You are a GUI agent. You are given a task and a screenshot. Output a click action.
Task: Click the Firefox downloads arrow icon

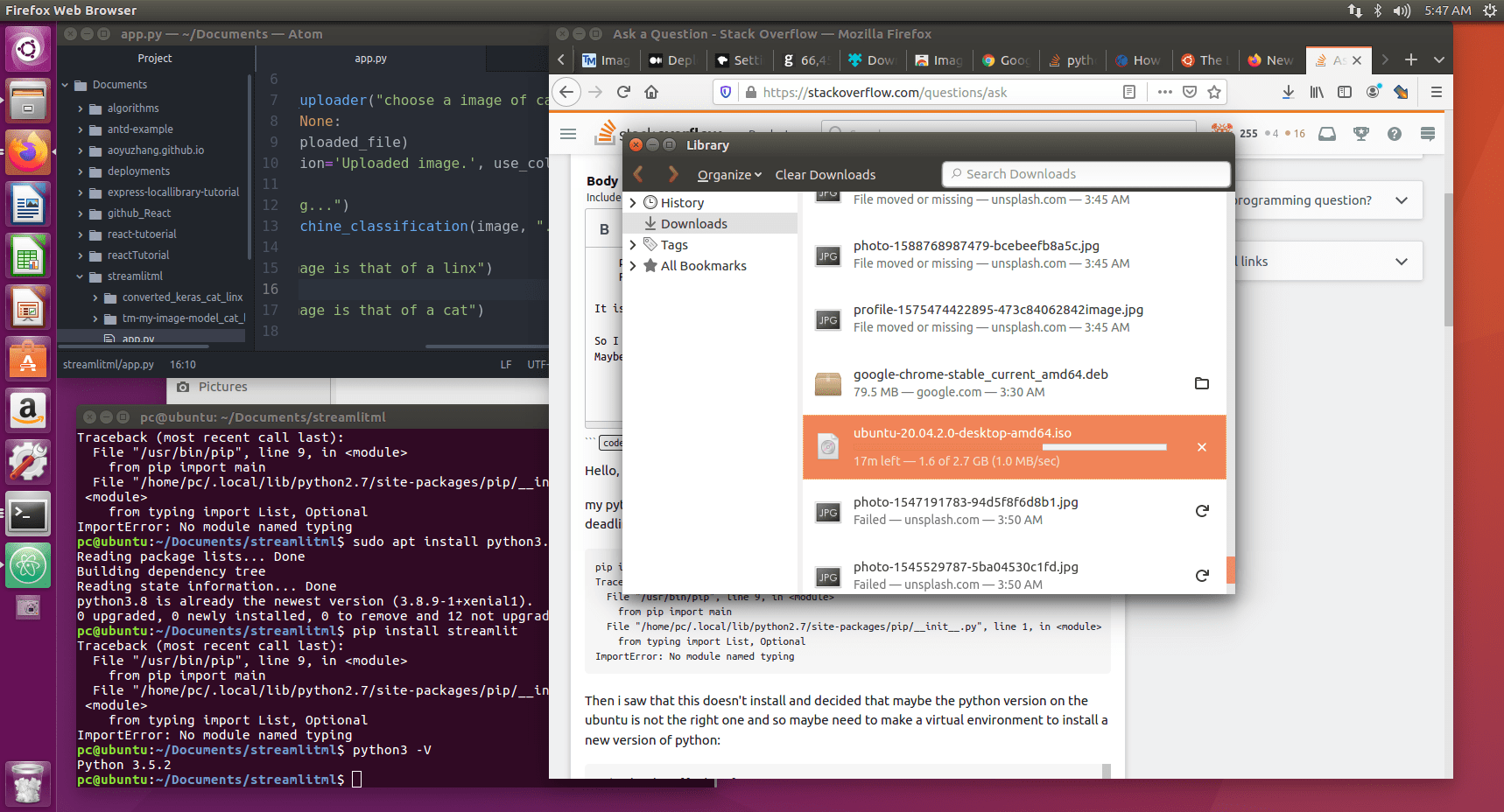click(x=1287, y=92)
